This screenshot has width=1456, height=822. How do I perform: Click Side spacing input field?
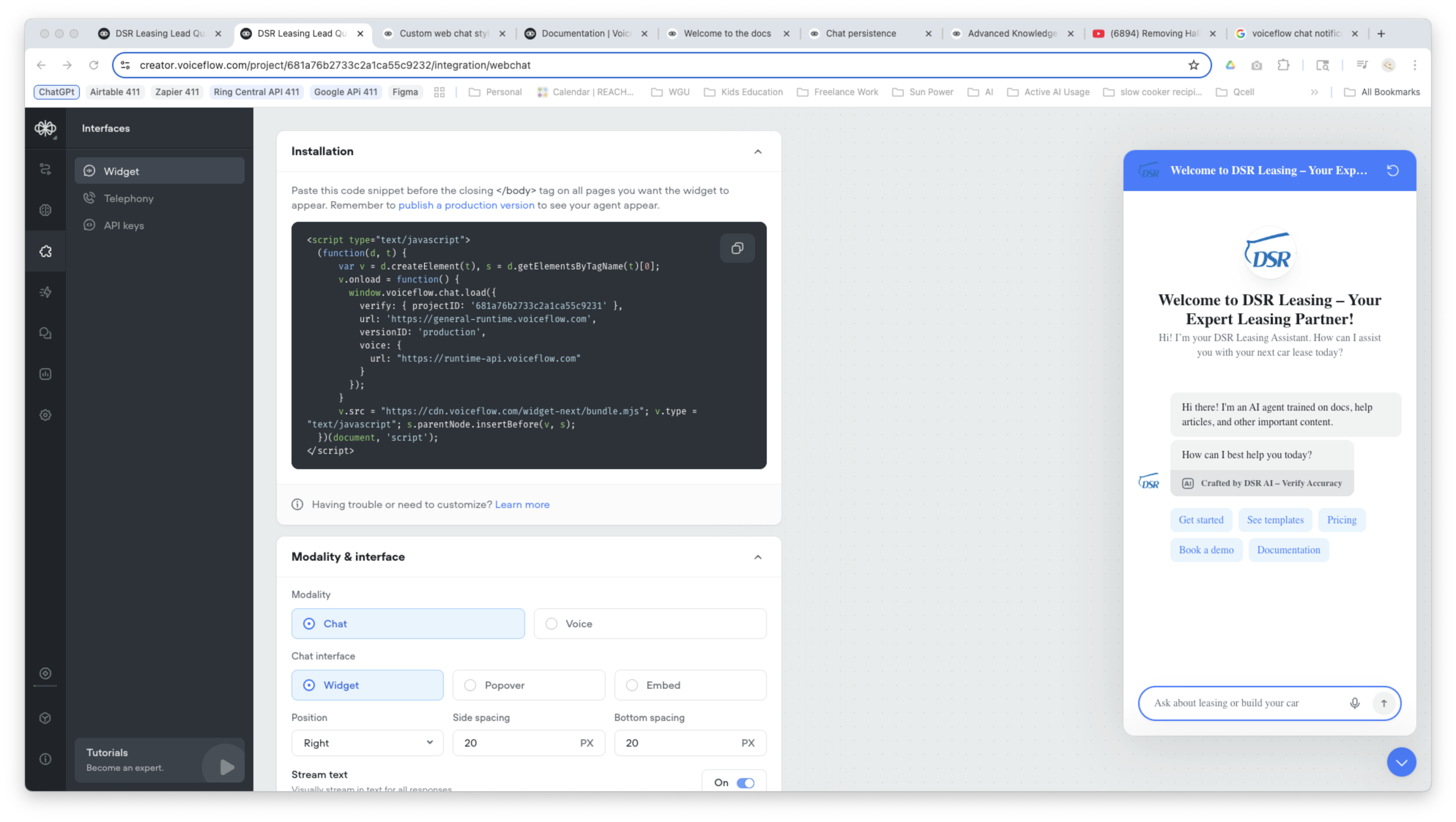point(528,742)
